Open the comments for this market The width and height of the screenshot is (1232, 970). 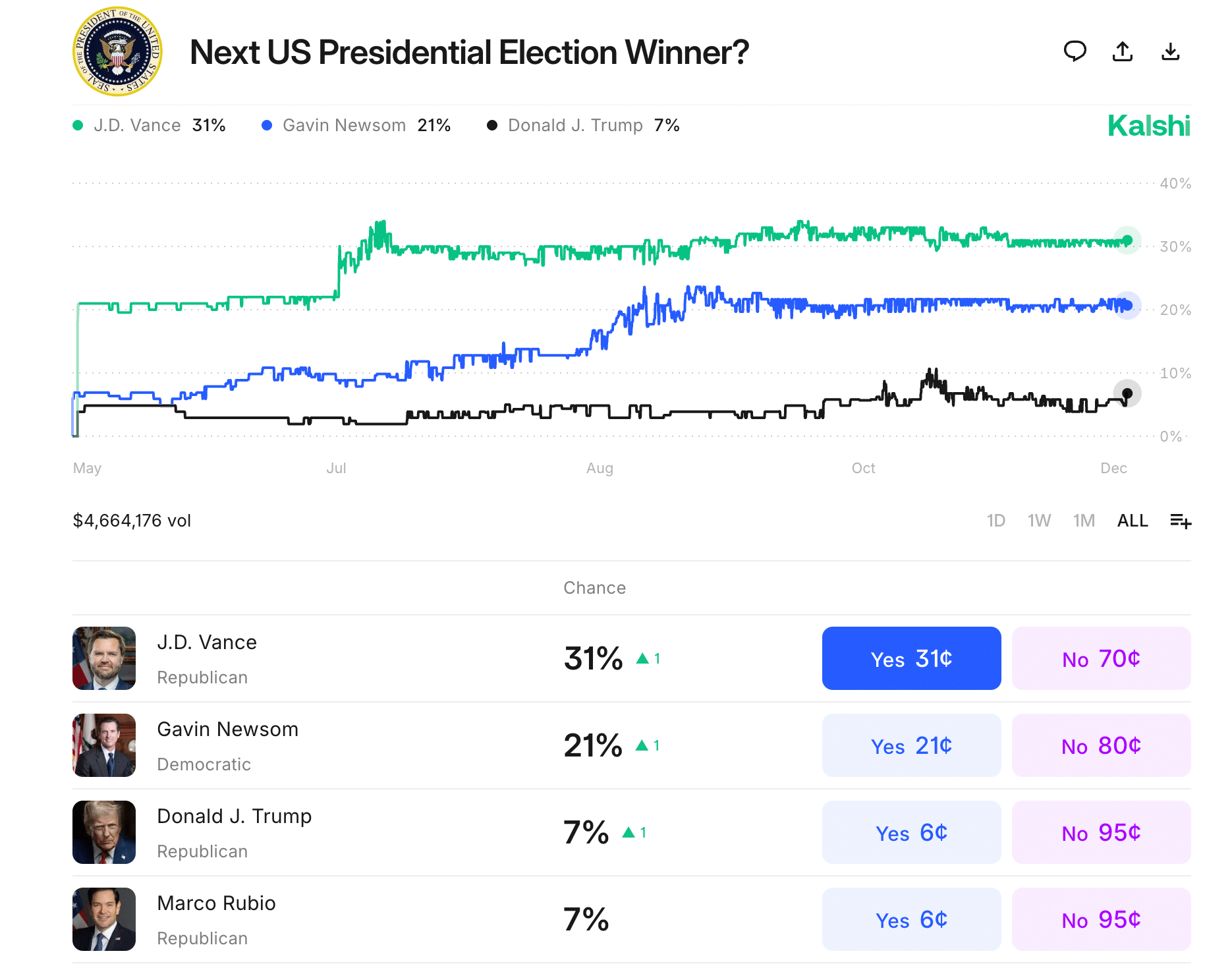[1075, 51]
